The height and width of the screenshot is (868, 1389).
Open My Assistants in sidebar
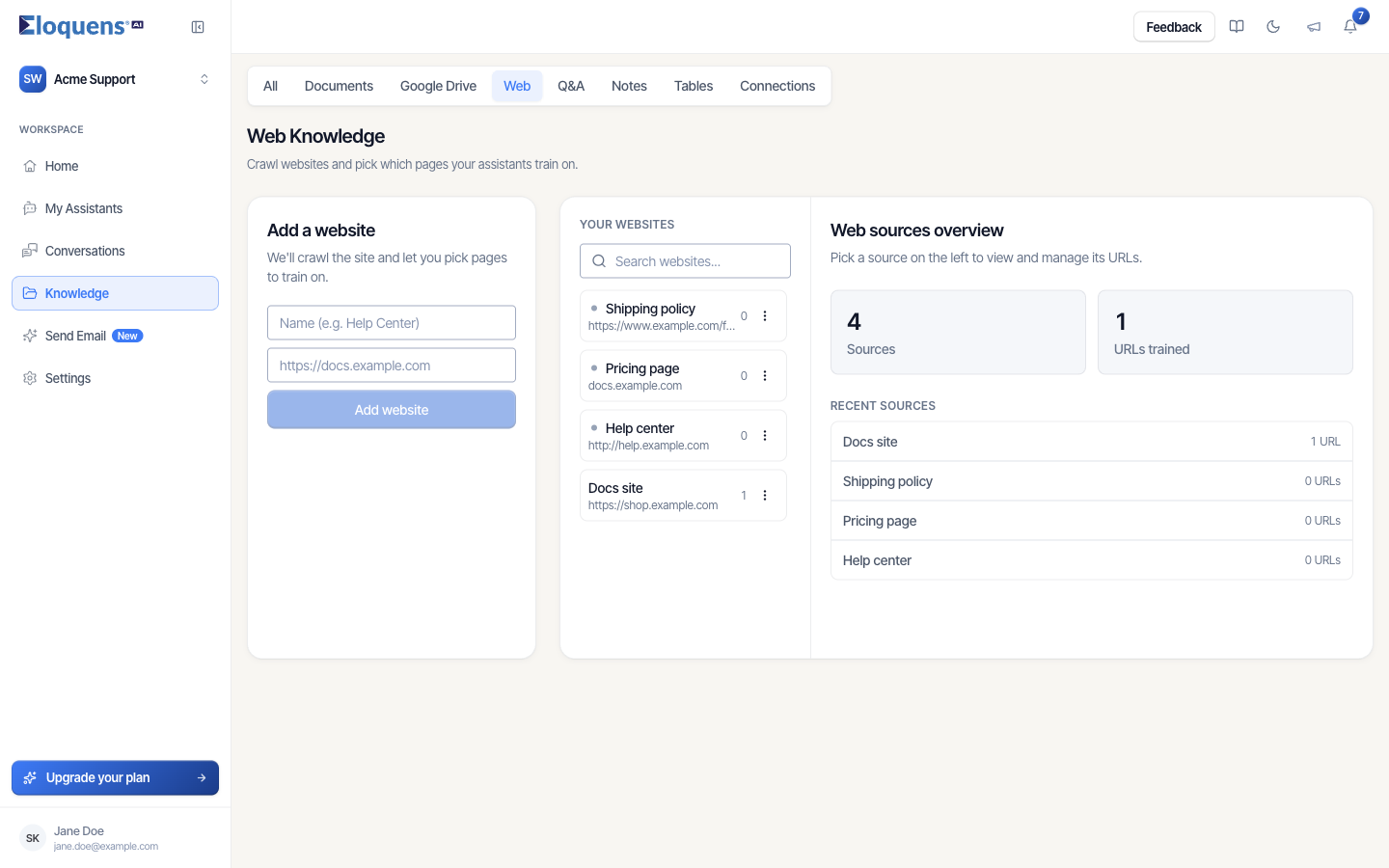[115, 208]
